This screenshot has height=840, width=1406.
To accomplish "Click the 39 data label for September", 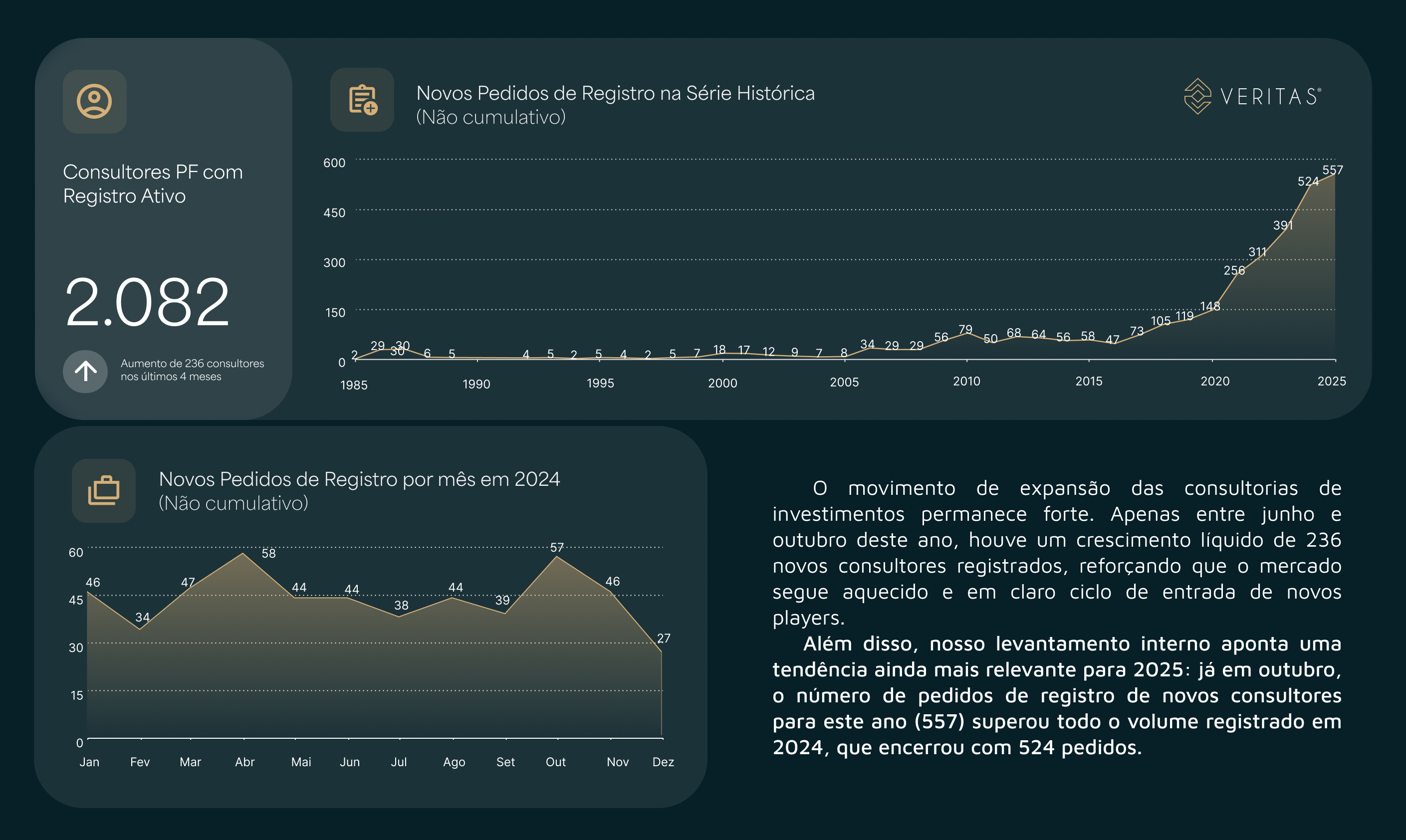I will pyautogui.click(x=502, y=600).
